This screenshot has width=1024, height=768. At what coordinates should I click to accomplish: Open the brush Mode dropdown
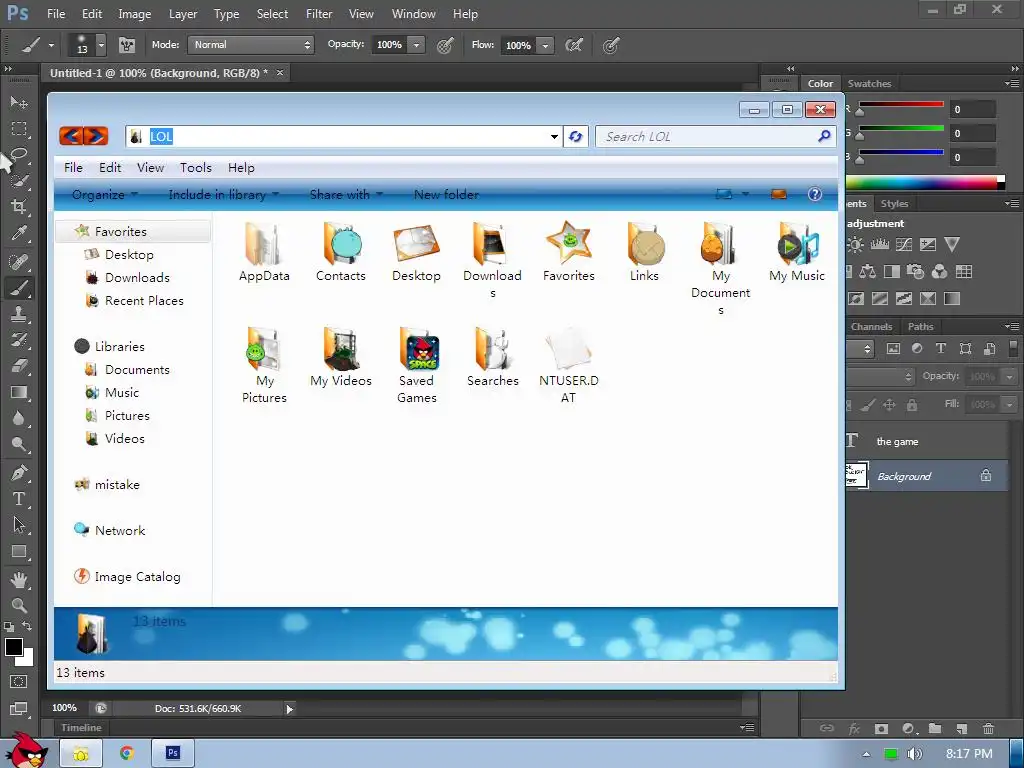click(x=251, y=44)
